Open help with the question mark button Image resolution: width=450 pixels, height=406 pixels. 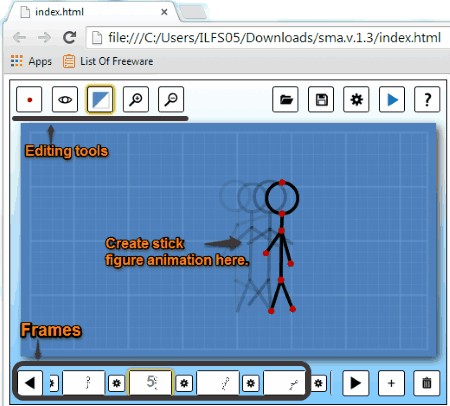click(427, 99)
